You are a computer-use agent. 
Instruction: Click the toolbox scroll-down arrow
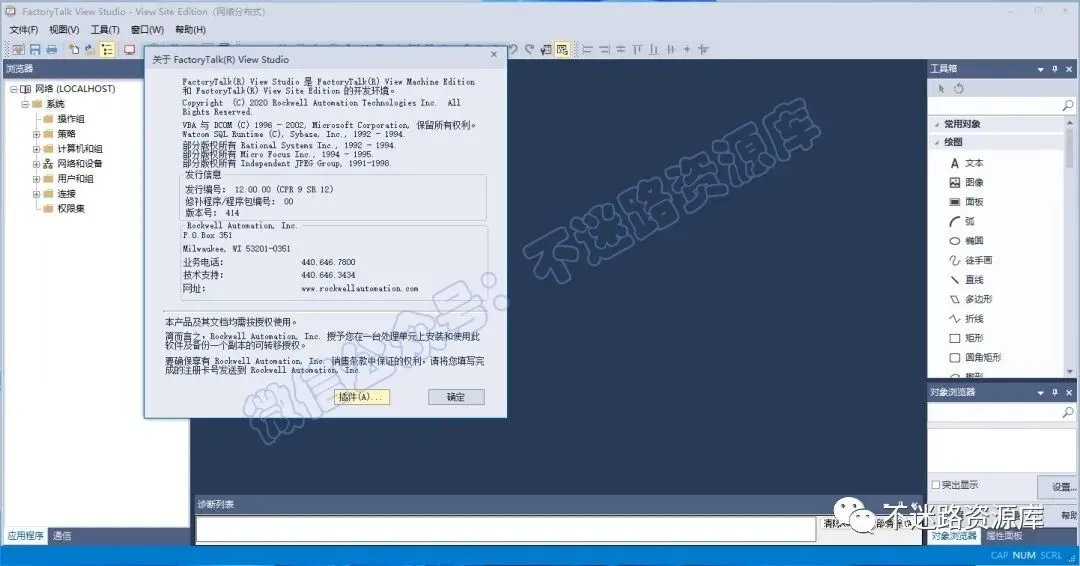tap(1070, 372)
